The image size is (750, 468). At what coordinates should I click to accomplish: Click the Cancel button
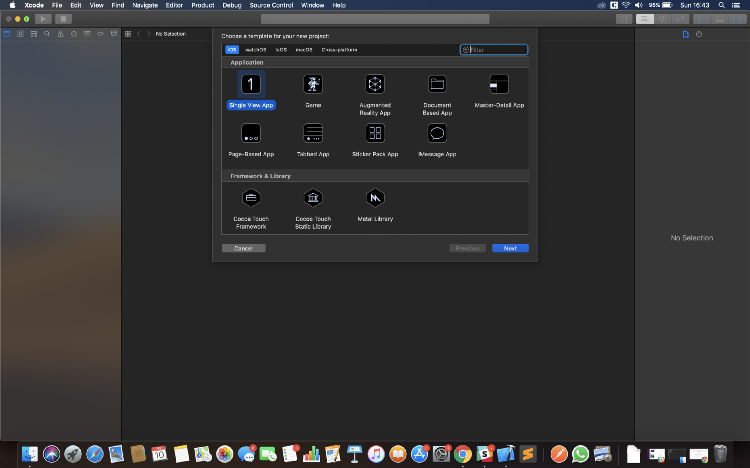click(x=243, y=248)
